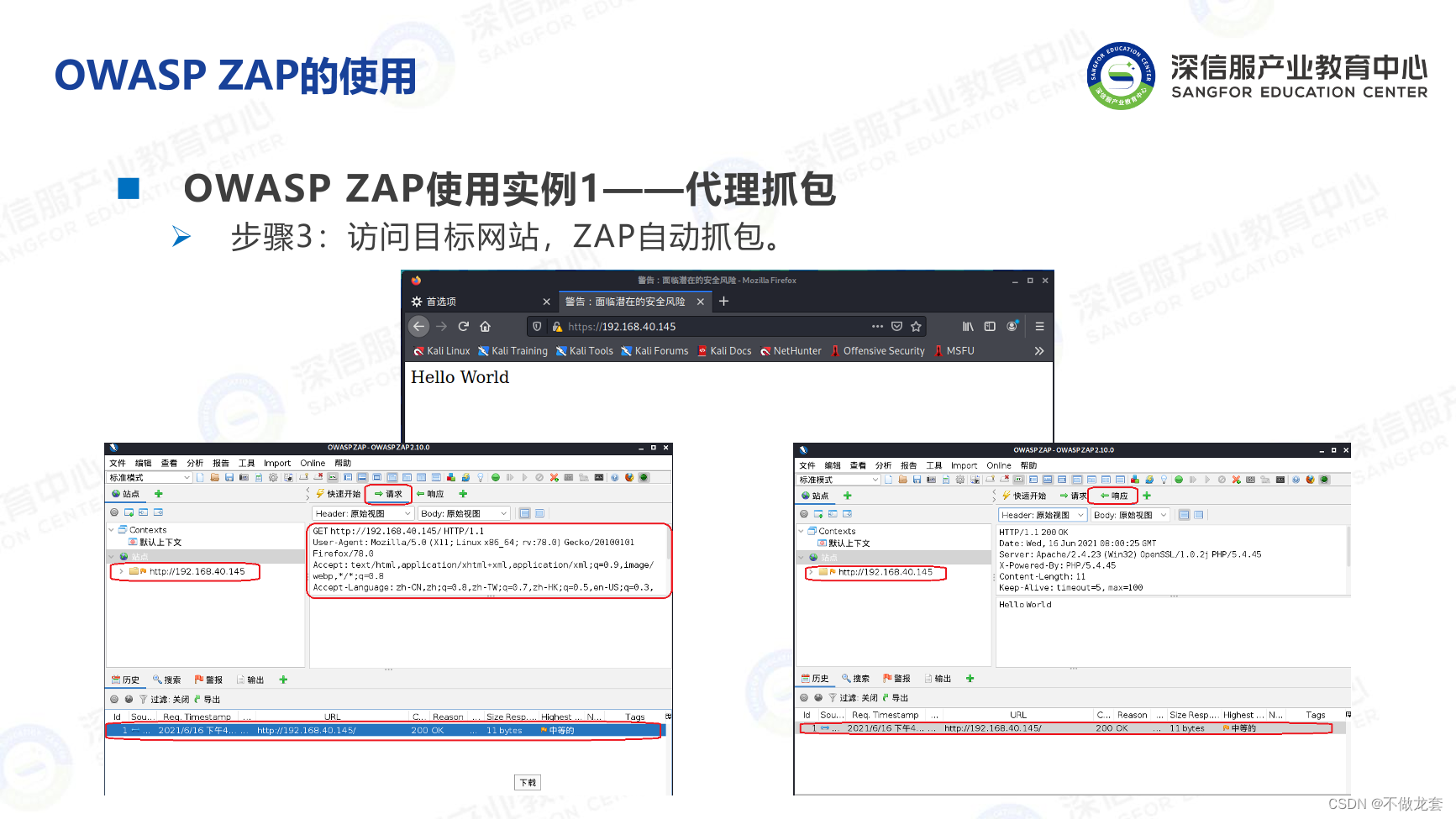The width and height of the screenshot is (1456, 819).
Task: Click open session folder icon in left ZAP
Action: tap(214, 477)
